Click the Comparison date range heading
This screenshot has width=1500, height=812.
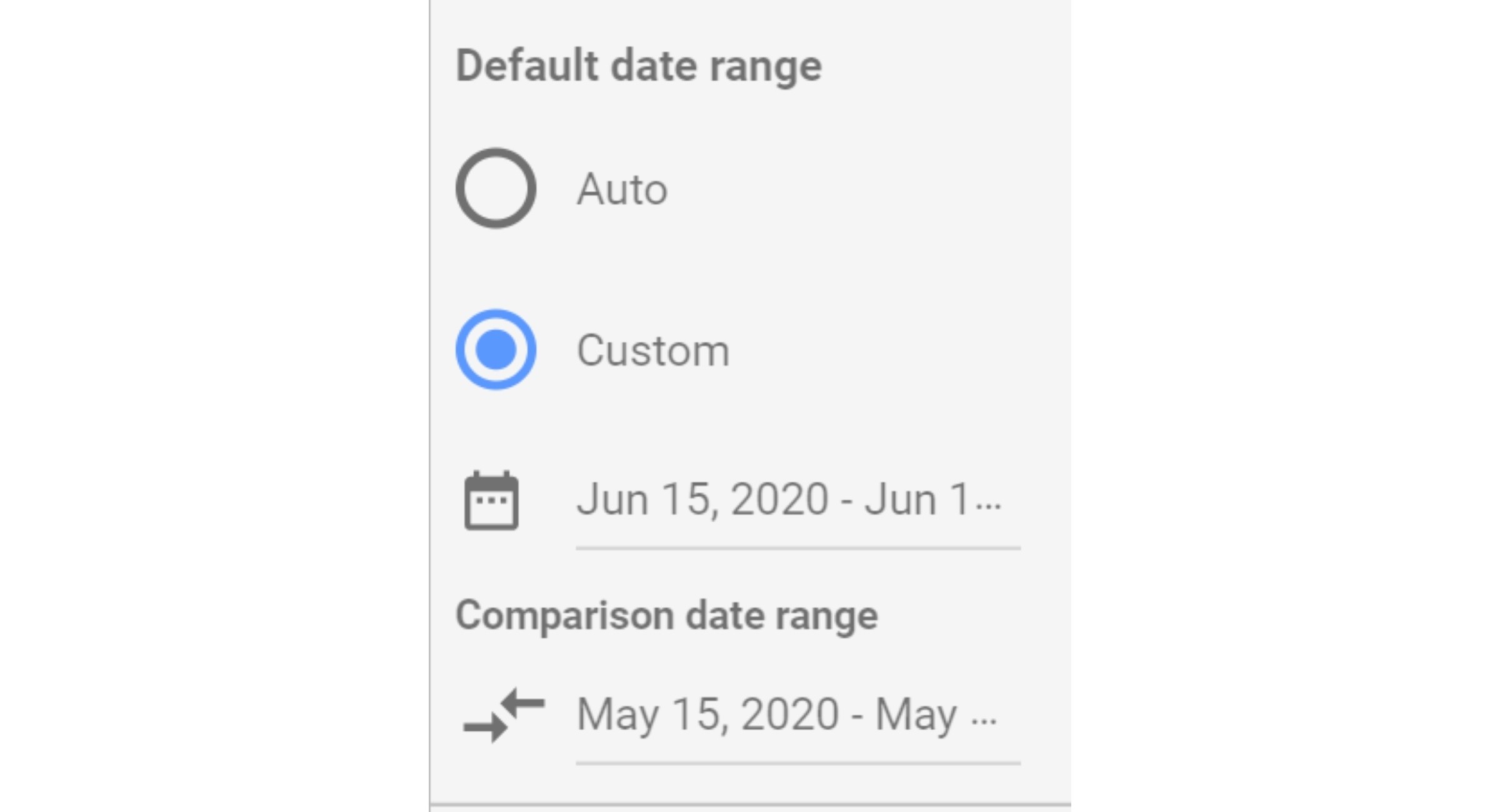667,616
